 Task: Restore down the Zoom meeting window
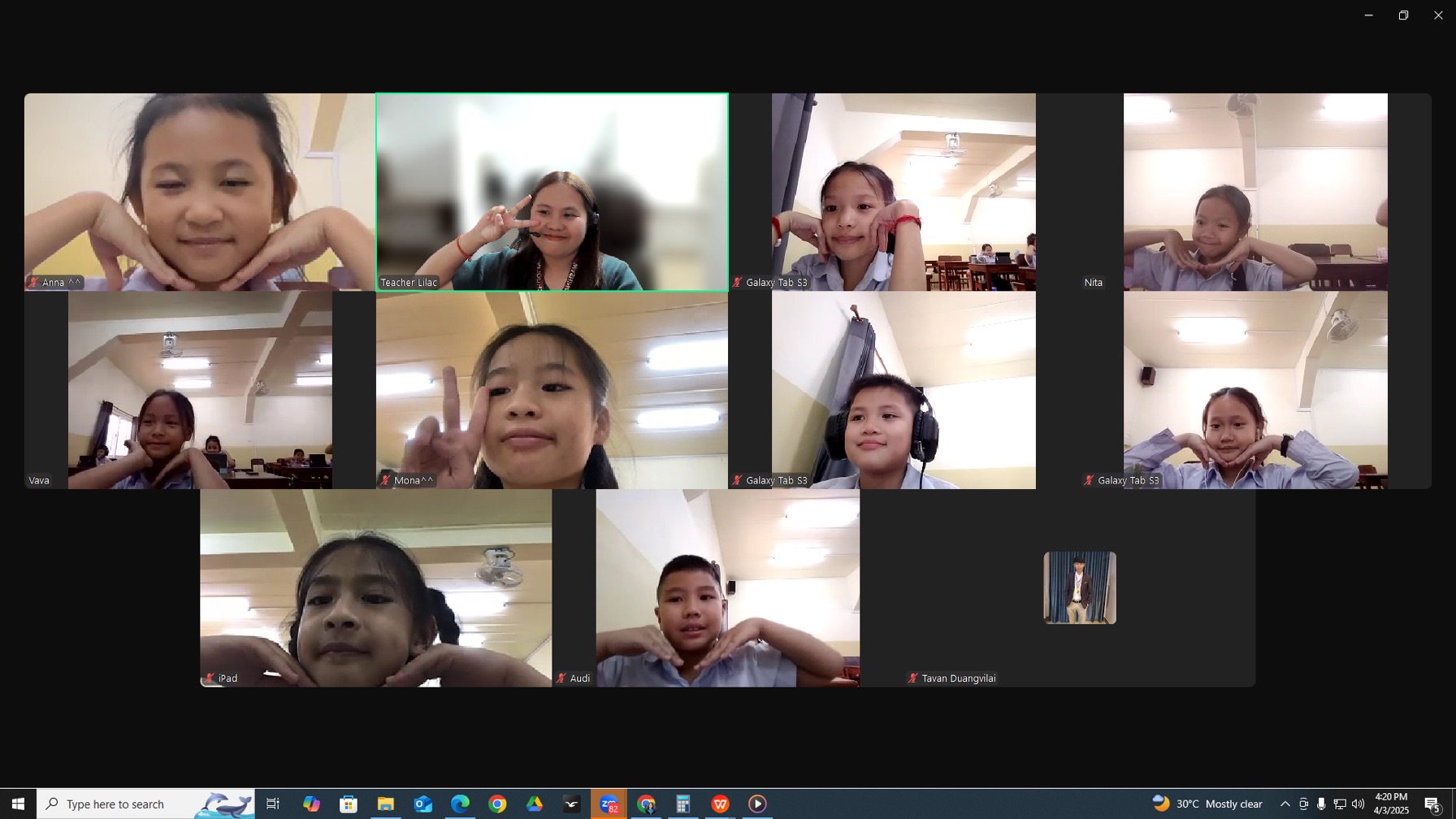pyautogui.click(x=1403, y=15)
